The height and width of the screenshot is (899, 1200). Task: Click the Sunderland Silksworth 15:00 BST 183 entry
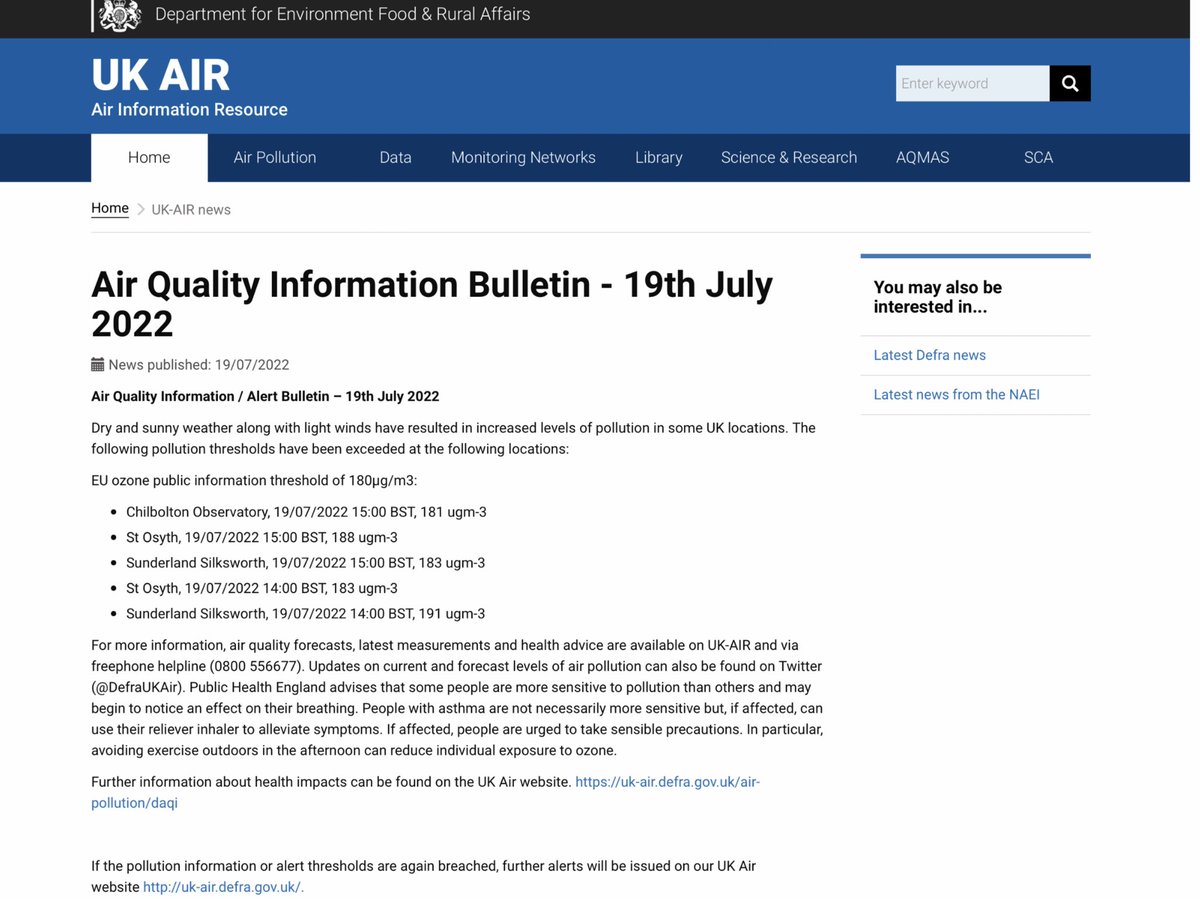305,563
